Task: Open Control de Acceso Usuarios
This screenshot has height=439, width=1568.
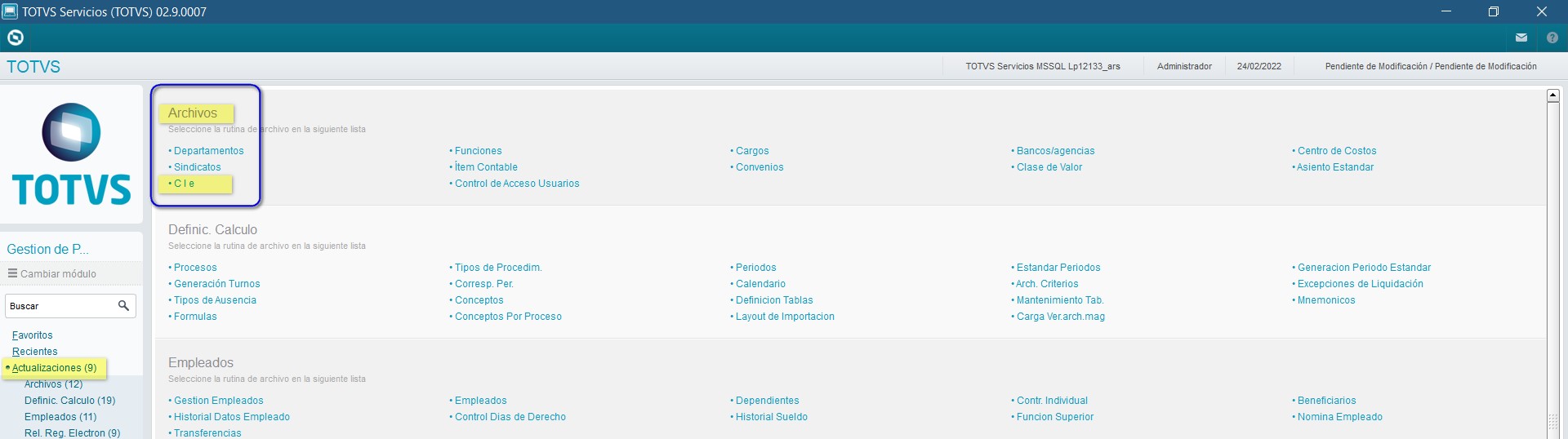Action: (x=517, y=184)
